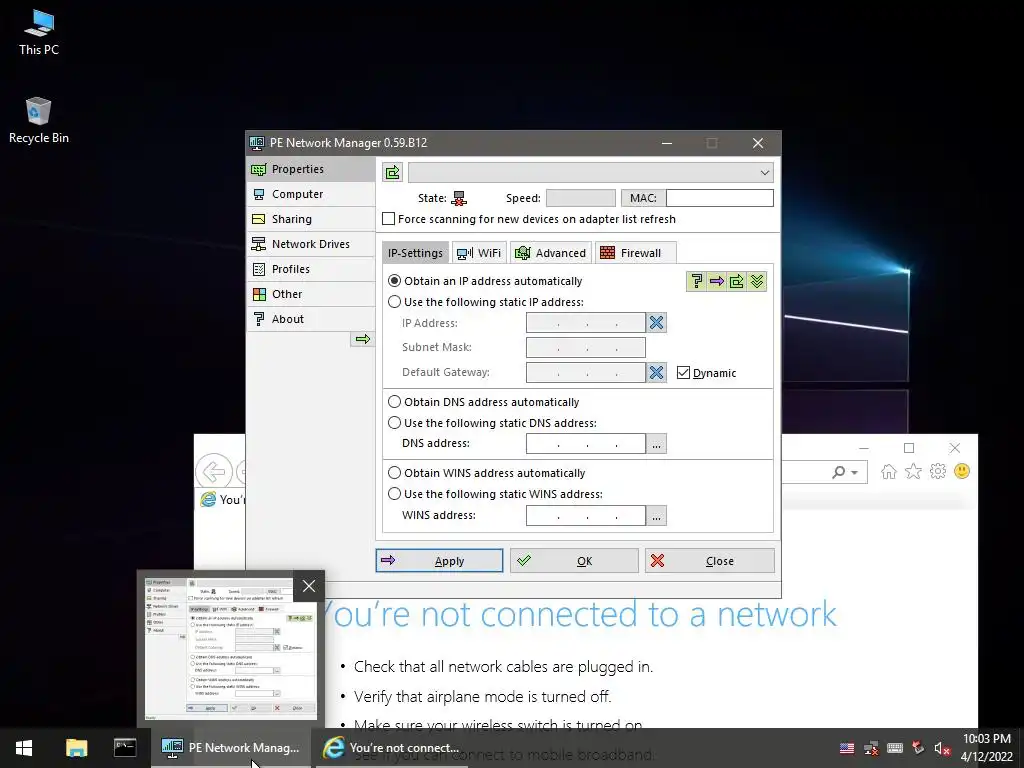Select Sharing in the sidebar
1024x768 pixels.
point(311,219)
